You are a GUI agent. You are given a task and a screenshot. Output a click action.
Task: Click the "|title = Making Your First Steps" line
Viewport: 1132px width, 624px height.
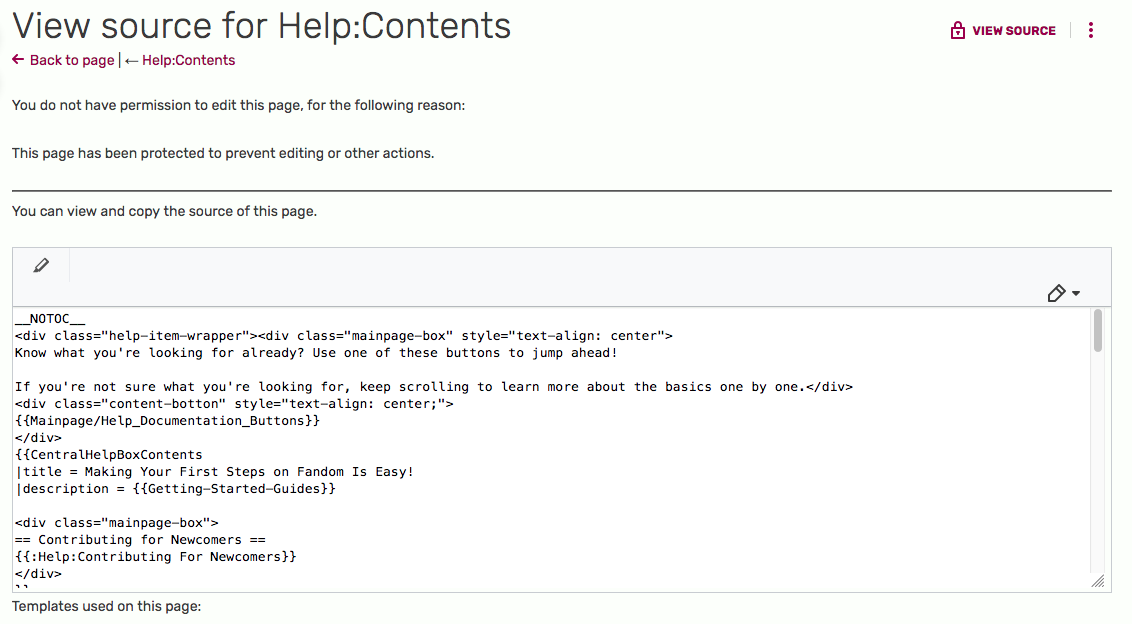214,472
